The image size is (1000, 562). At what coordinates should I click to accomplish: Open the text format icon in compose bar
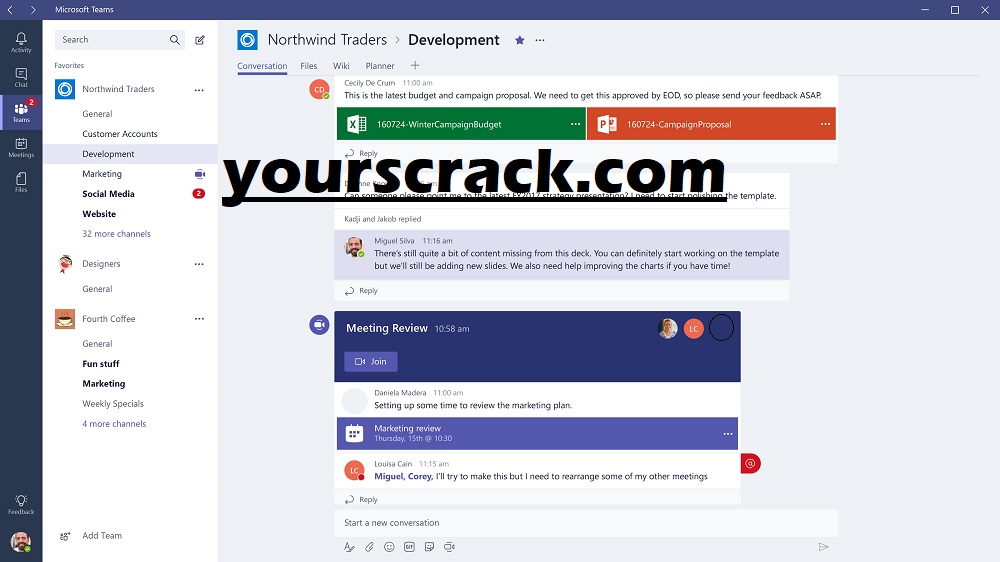pos(349,547)
